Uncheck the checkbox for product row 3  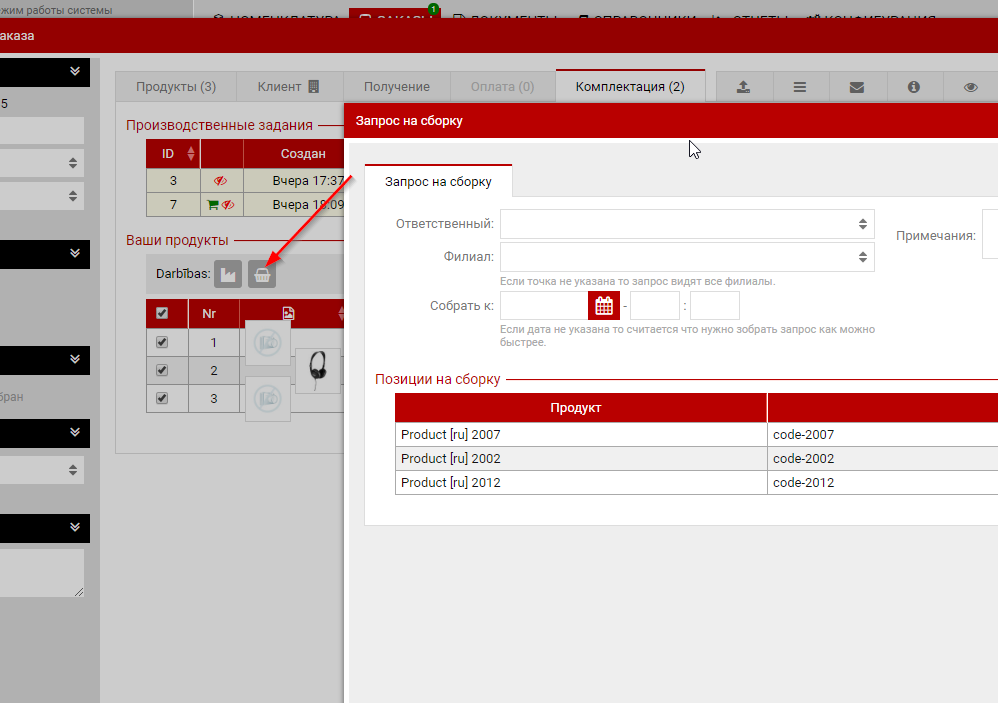pyautogui.click(x=162, y=398)
